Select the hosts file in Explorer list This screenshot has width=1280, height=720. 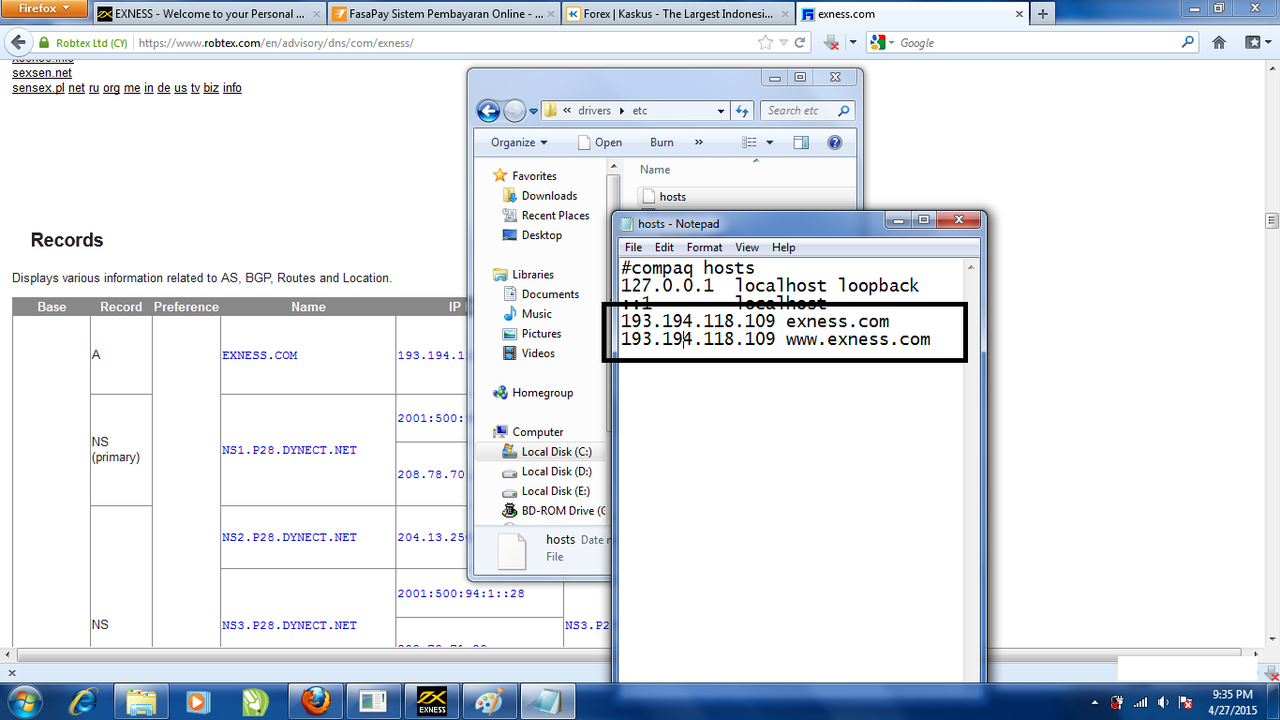pyautogui.click(x=672, y=197)
